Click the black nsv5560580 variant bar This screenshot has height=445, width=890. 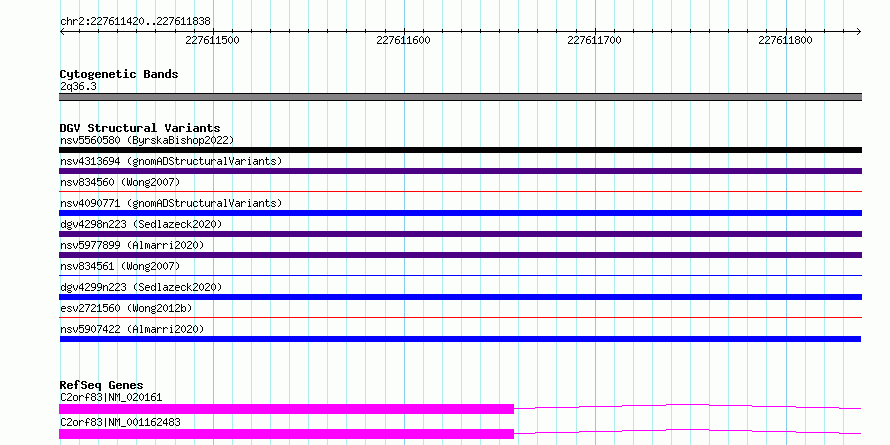click(x=460, y=150)
